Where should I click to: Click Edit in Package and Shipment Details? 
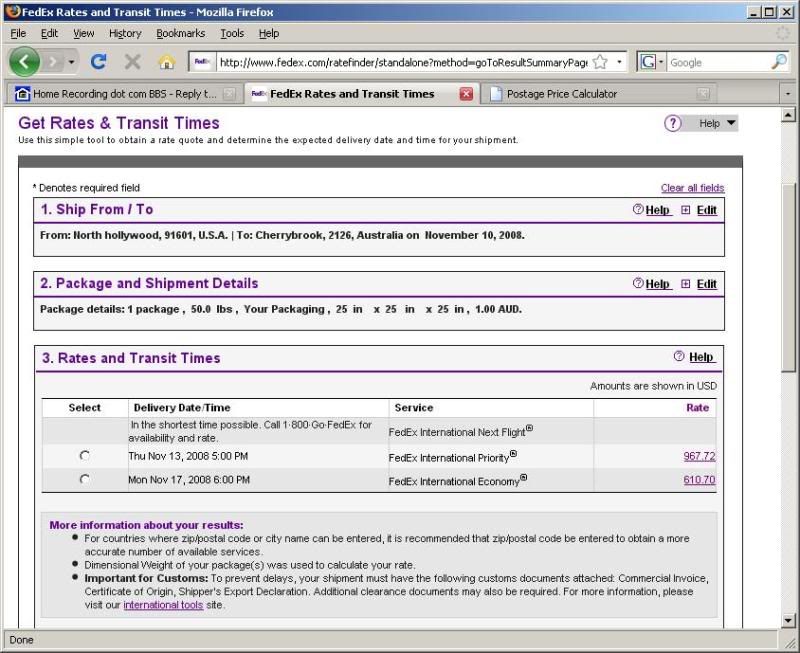[707, 284]
